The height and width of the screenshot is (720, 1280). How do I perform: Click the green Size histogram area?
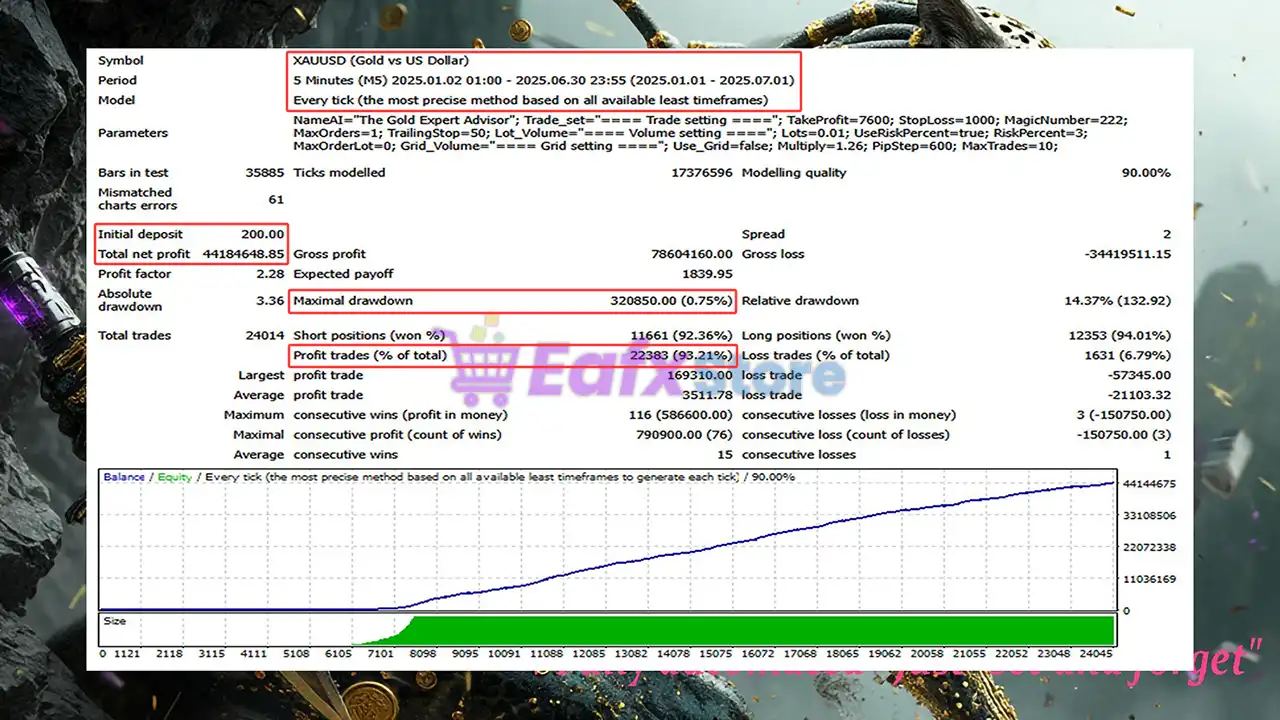click(x=760, y=630)
